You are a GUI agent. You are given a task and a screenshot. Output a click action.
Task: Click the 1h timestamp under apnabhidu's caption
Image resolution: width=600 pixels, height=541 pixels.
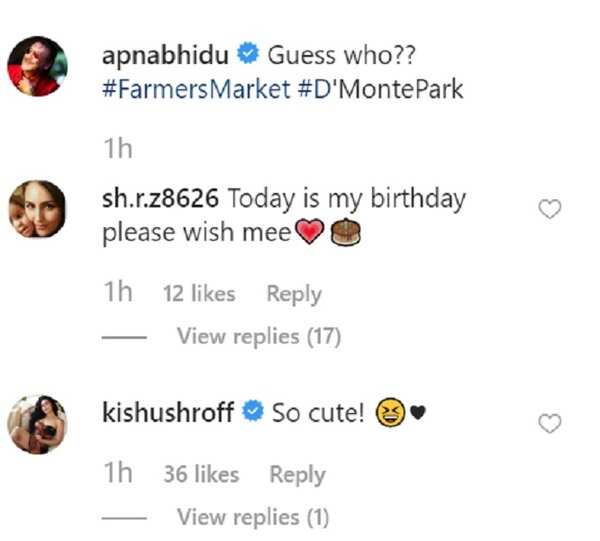[117, 149]
